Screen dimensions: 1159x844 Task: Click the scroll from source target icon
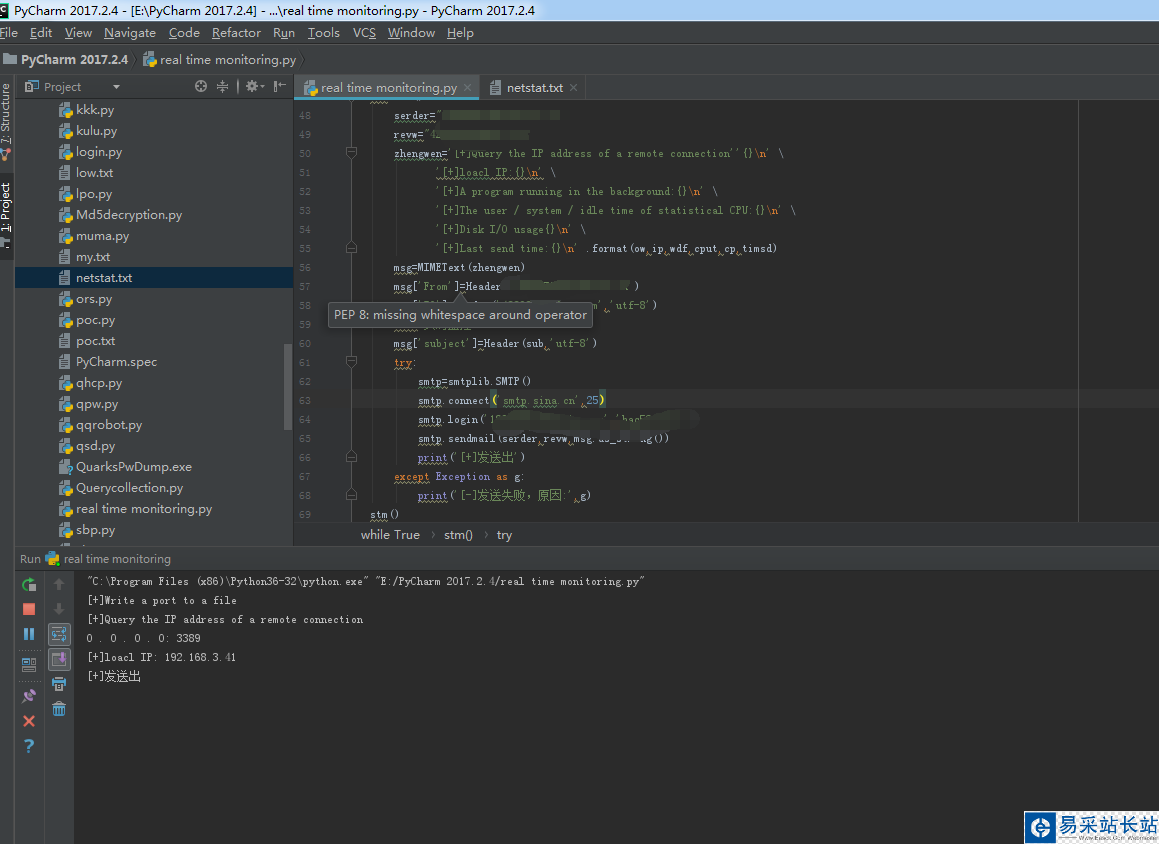[x=201, y=87]
